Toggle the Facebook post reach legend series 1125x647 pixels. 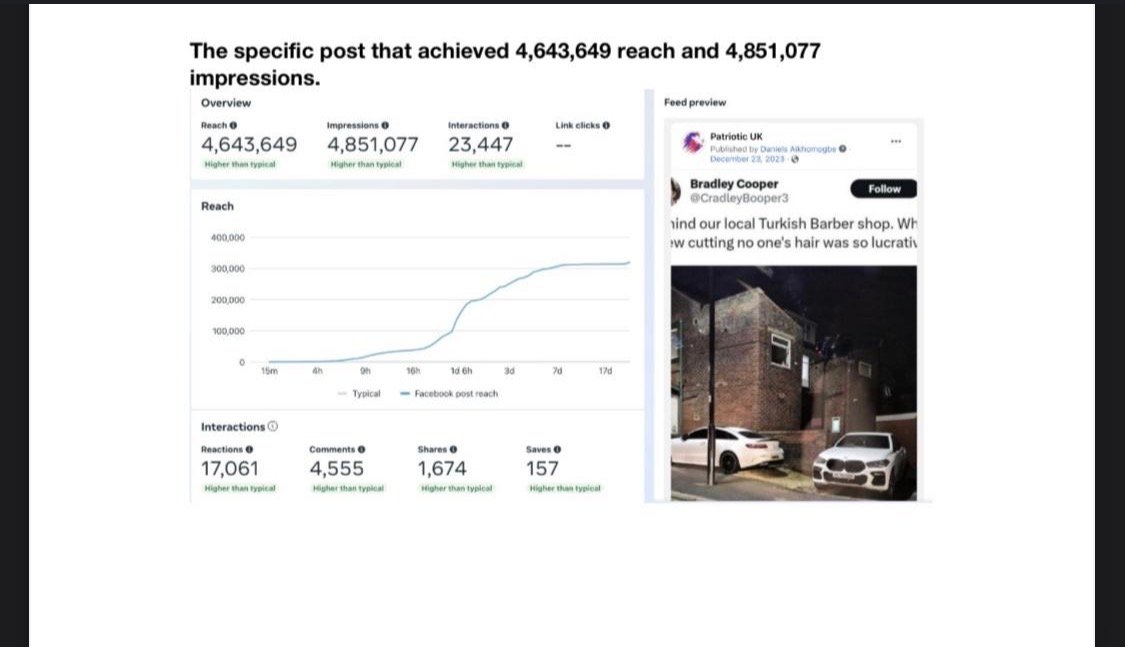pyautogui.click(x=449, y=394)
